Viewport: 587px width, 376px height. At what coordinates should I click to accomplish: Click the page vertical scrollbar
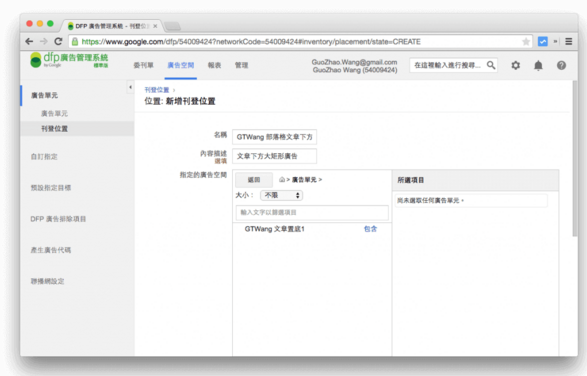[575, 158]
